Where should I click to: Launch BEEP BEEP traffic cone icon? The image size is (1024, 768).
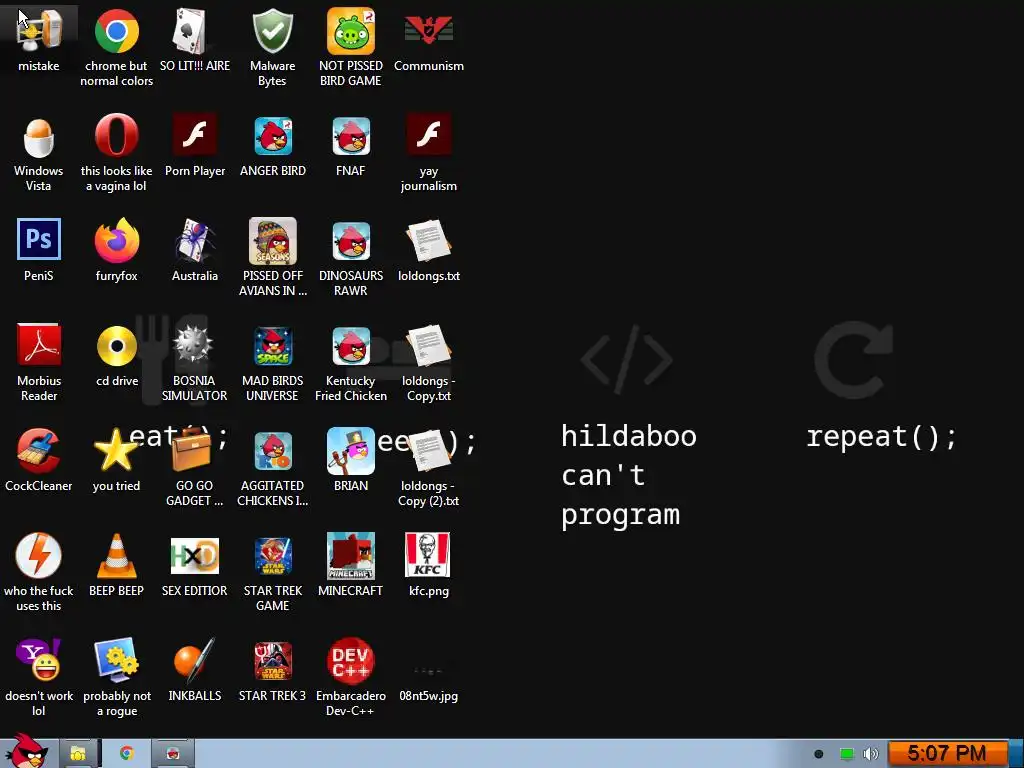[116, 556]
